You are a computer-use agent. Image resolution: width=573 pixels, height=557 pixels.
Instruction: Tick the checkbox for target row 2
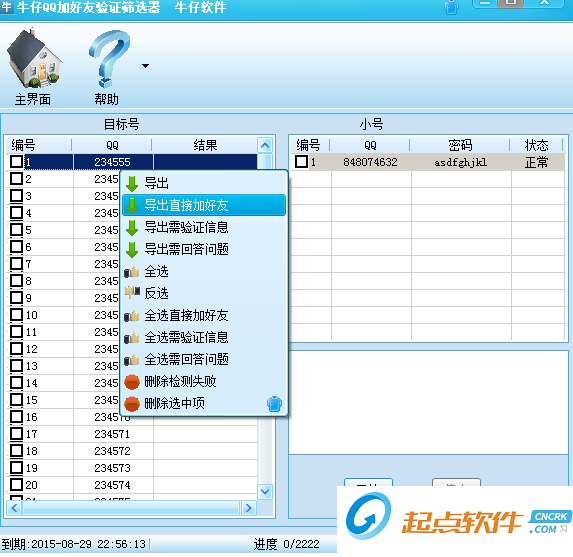point(16,179)
